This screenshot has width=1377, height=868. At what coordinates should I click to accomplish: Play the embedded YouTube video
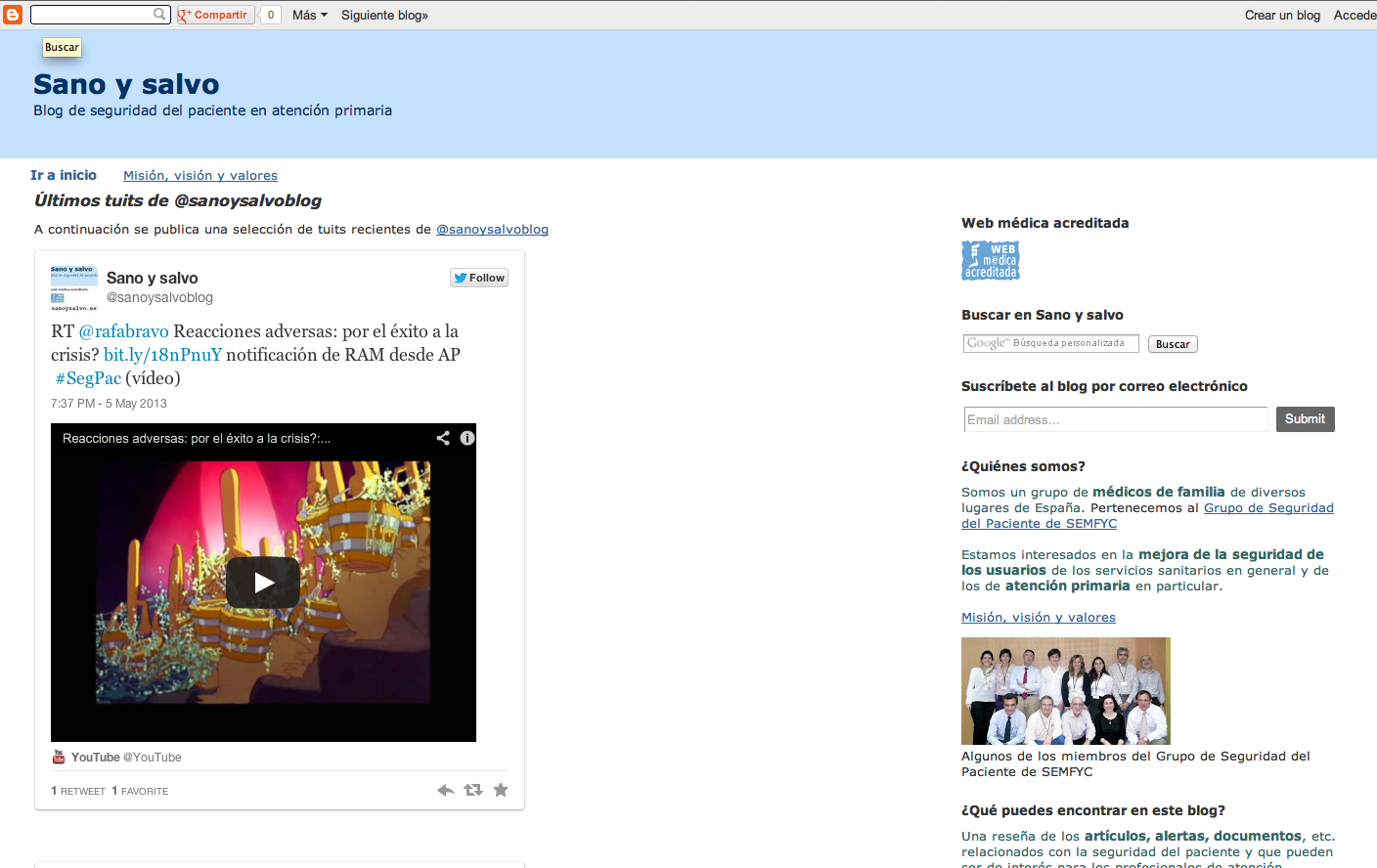click(x=263, y=583)
